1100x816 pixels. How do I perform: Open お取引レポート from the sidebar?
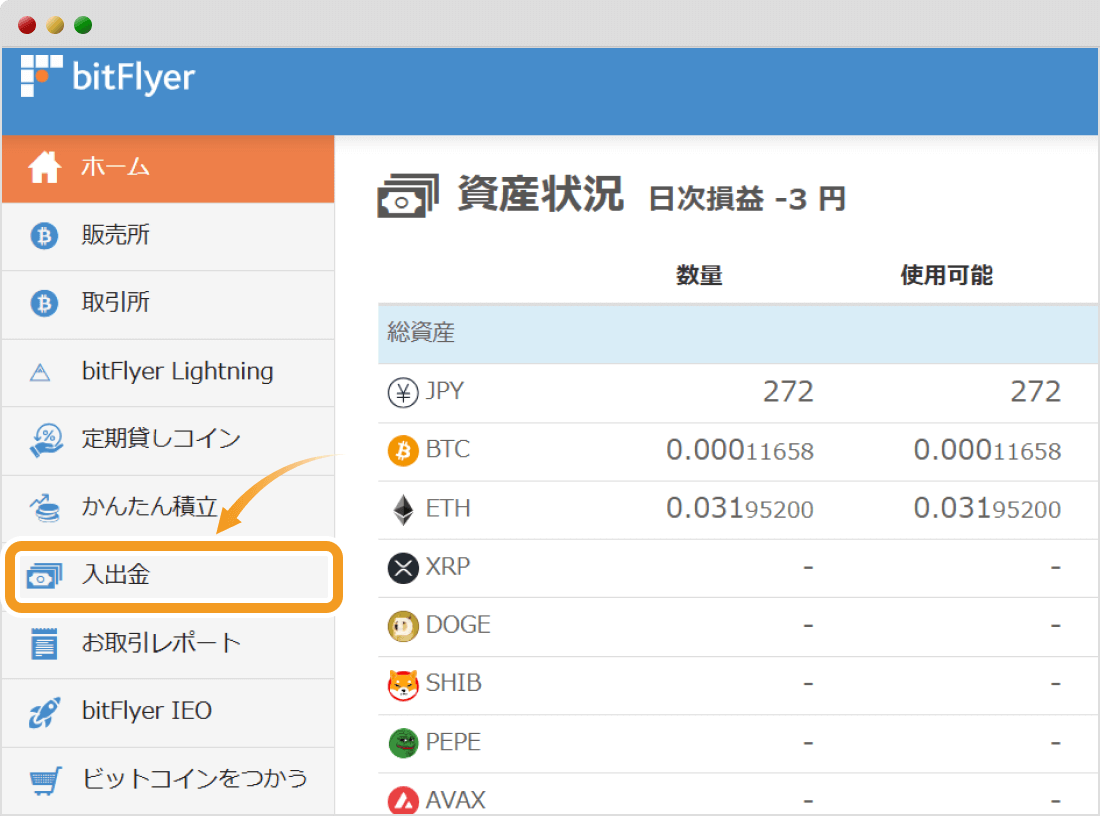pyautogui.click(x=168, y=644)
